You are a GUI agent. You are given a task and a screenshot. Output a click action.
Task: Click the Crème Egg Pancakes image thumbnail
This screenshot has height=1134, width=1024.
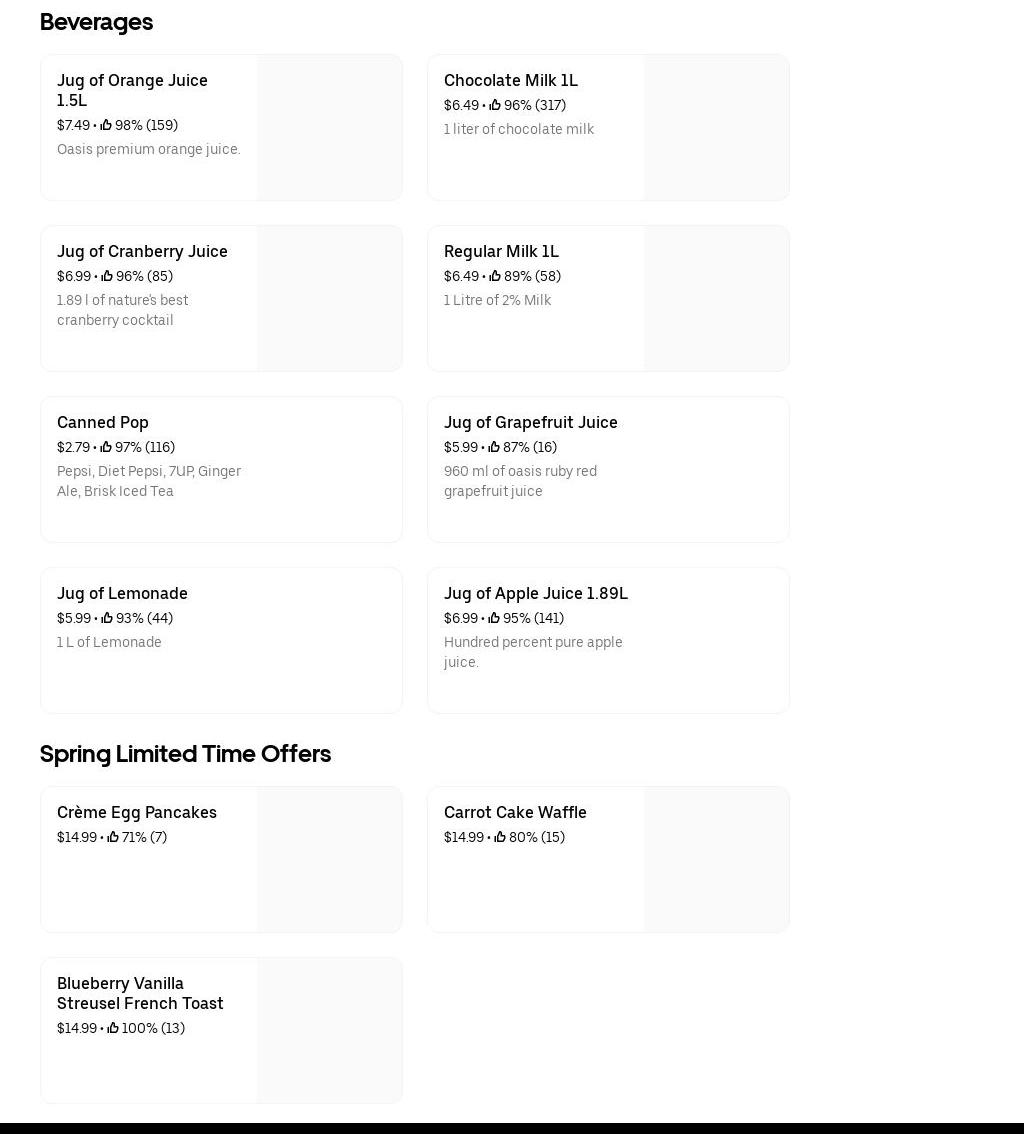(x=329, y=859)
